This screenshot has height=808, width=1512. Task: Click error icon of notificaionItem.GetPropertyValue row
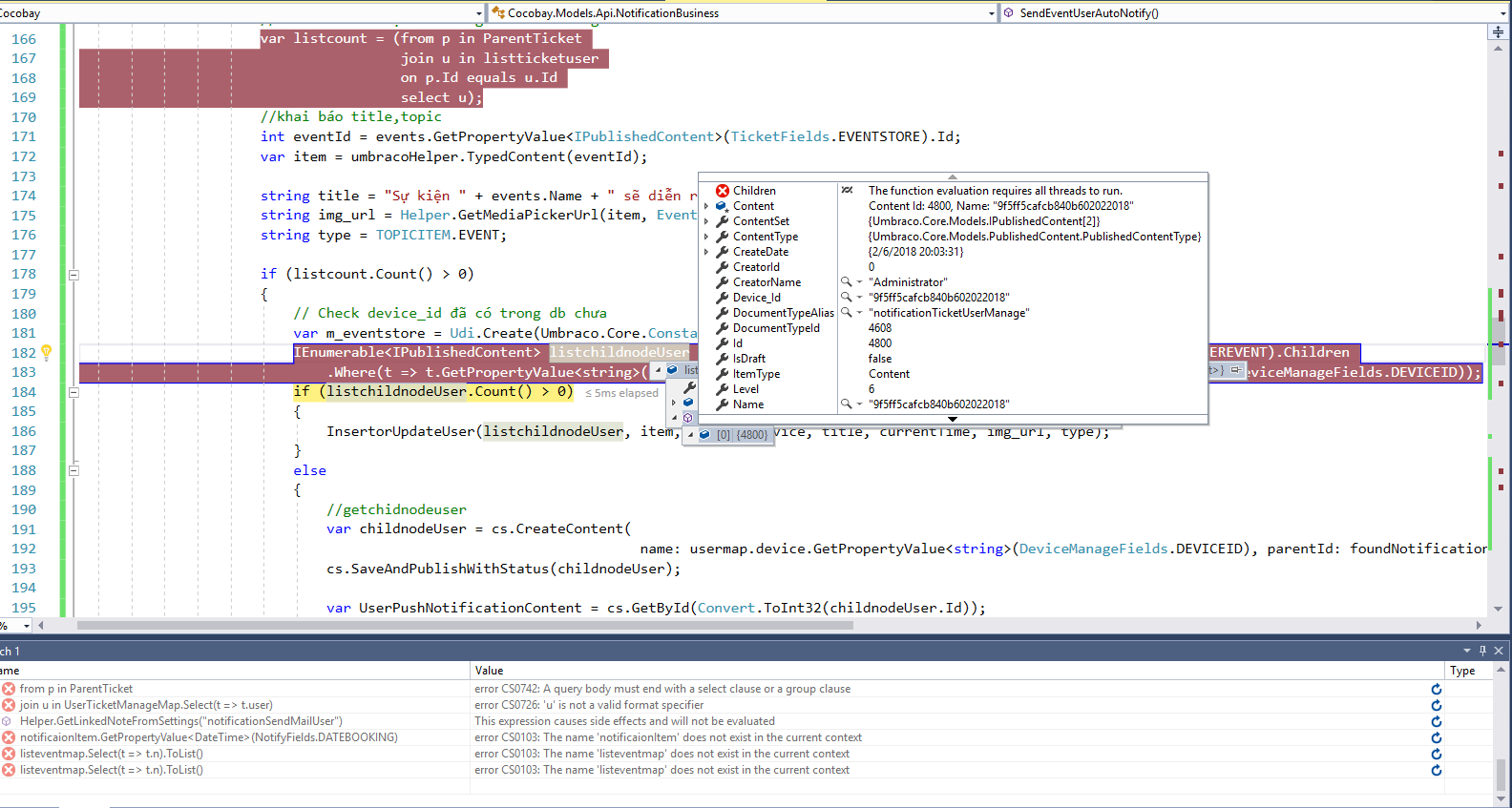pyautogui.click(x=9, y=737)
